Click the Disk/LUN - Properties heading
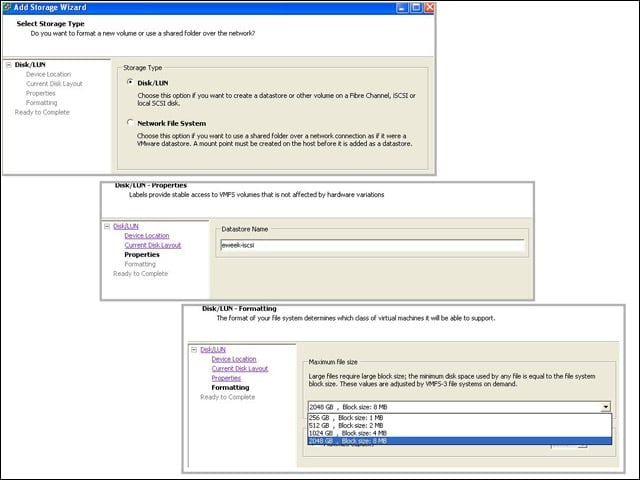The height and width of the screenshot is (480, 640). point(151,185)
